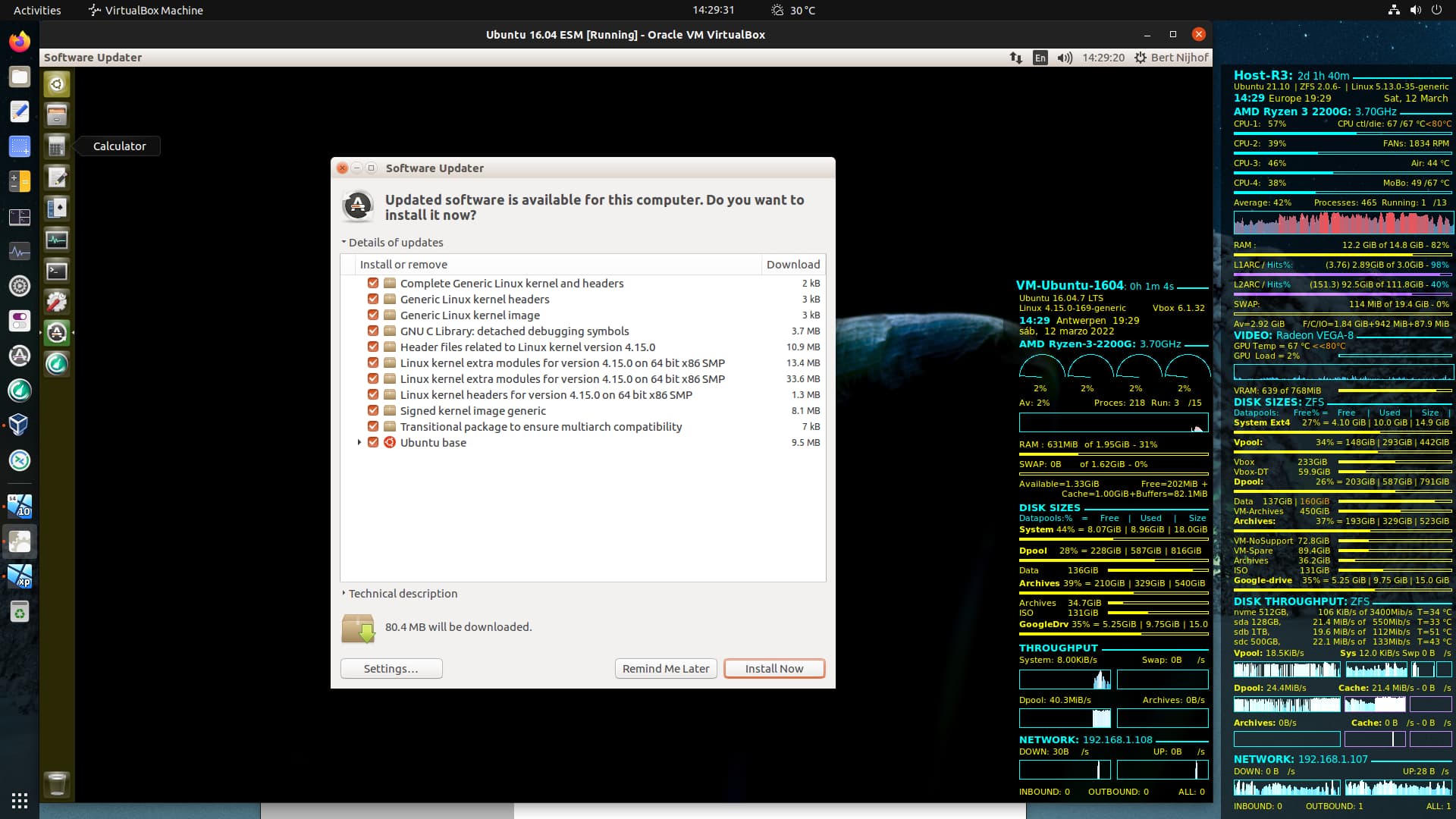Open Text Editor in the VM launcher
The width and height of the screenshot is (1456, 819).
point(57,177)
